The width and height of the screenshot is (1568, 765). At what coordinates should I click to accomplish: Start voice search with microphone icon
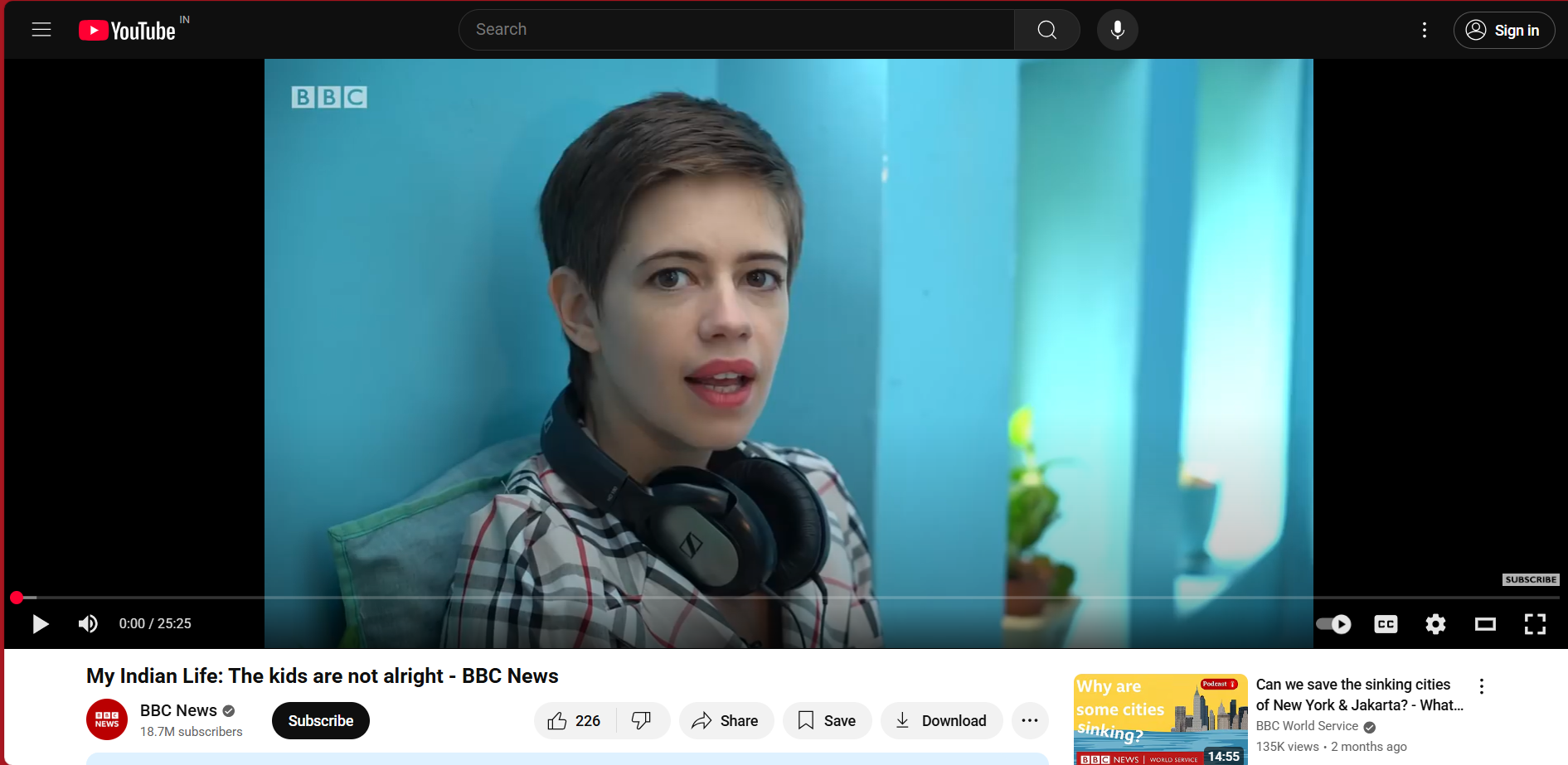pos(1117,30)
